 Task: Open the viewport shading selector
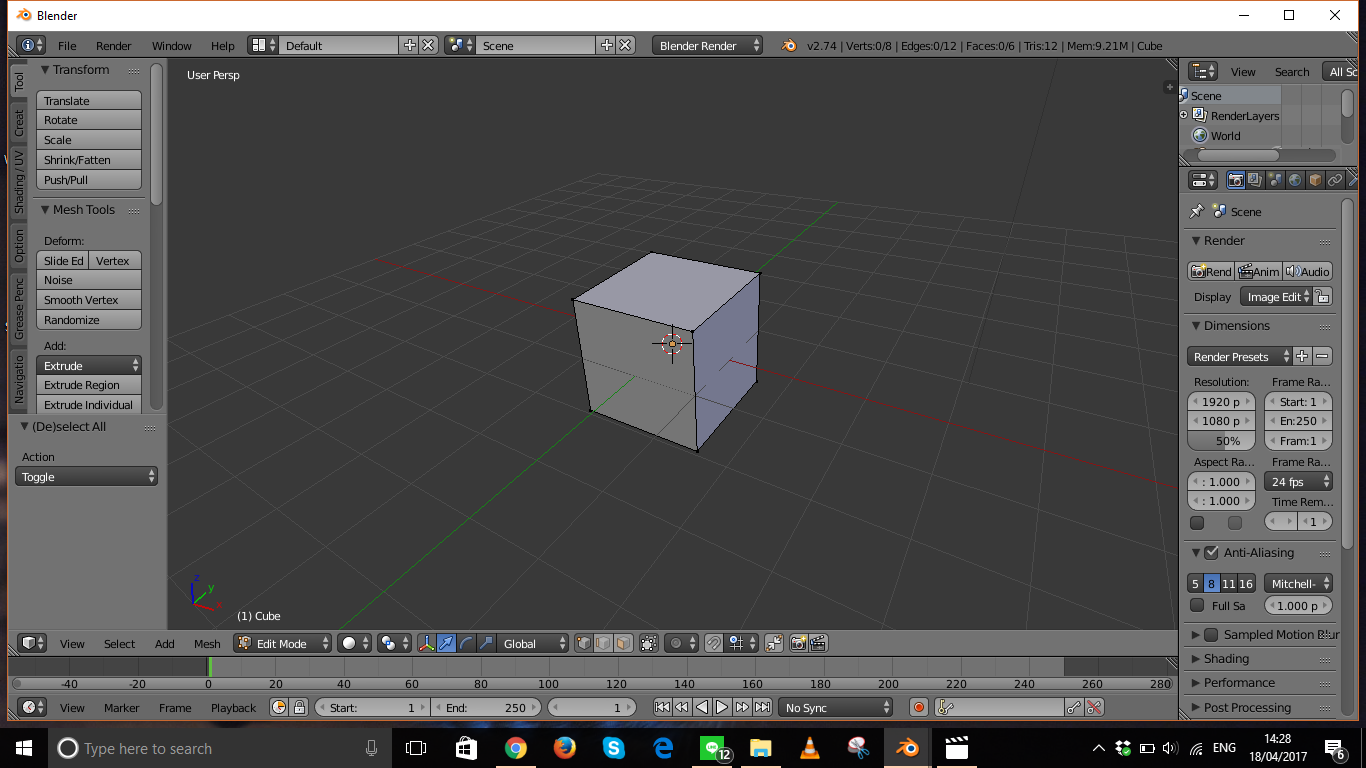pos(354,643)
